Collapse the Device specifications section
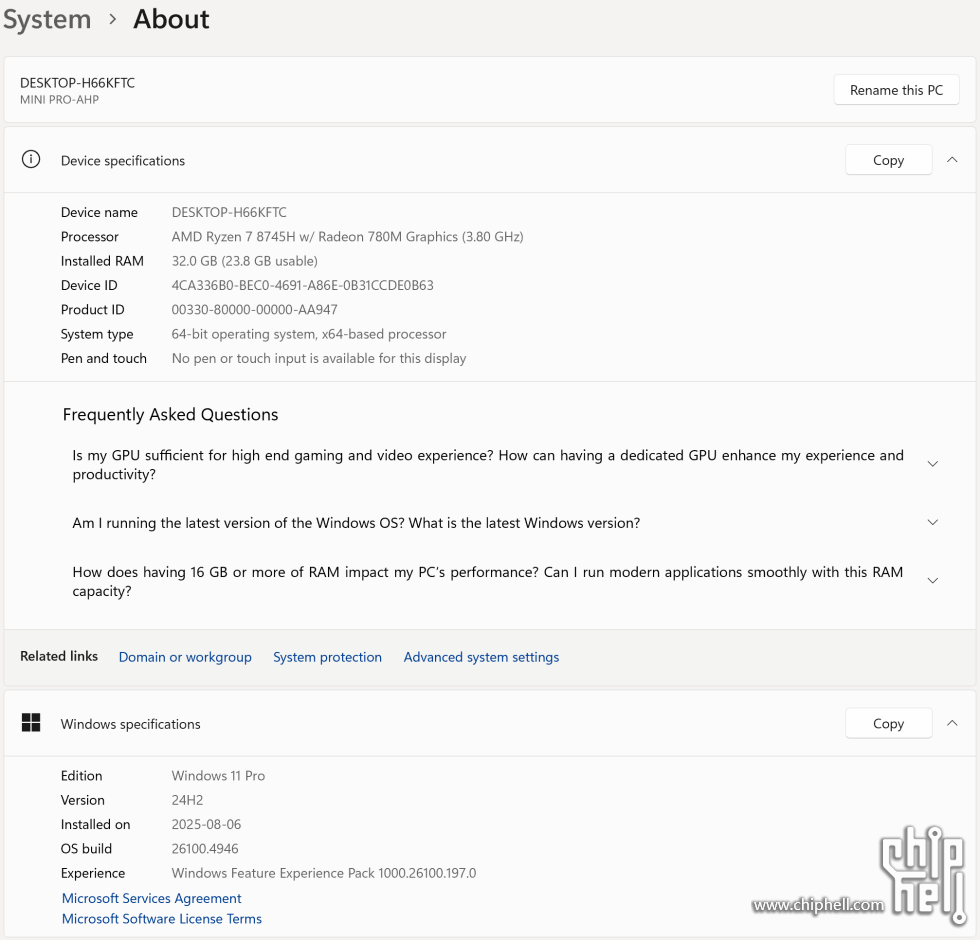This screenshot has width=980, height=940. coord(952,160)
